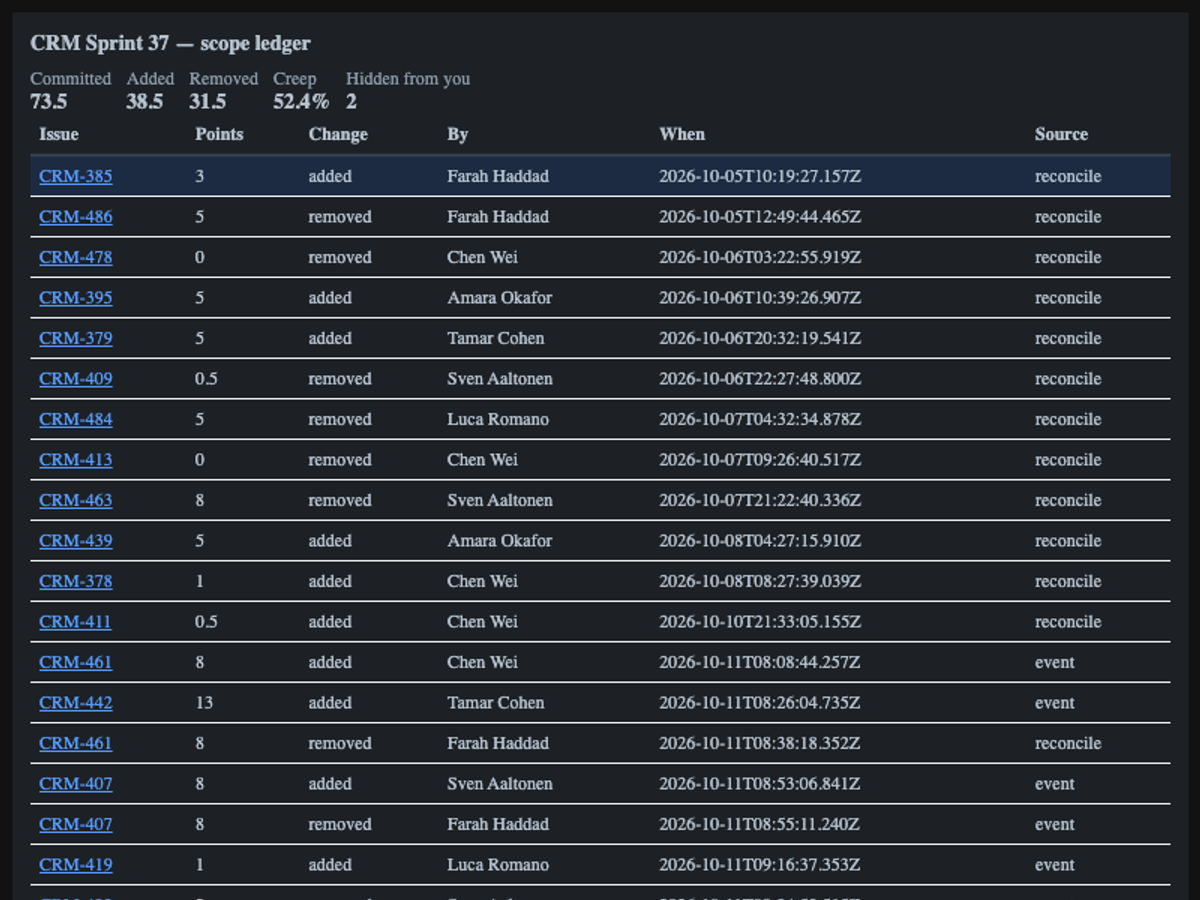Click "Luca Romano" in the CRM-484 row
This screenshot has width=1200, height=900.
click(498, 419)
